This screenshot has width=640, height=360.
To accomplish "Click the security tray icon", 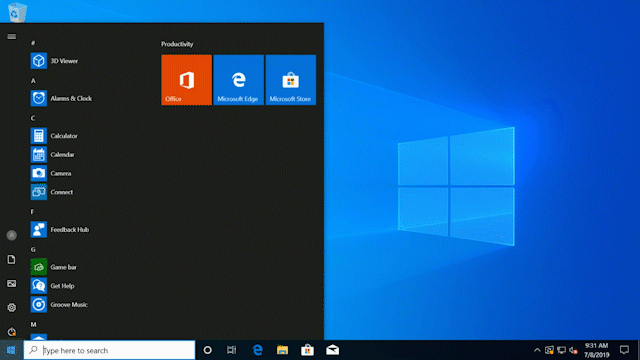I will [549, 350].
